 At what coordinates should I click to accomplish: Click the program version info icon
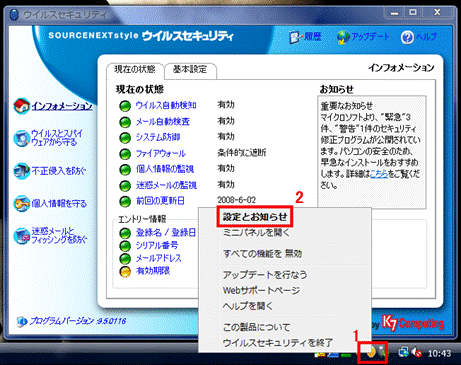[22, 321]
